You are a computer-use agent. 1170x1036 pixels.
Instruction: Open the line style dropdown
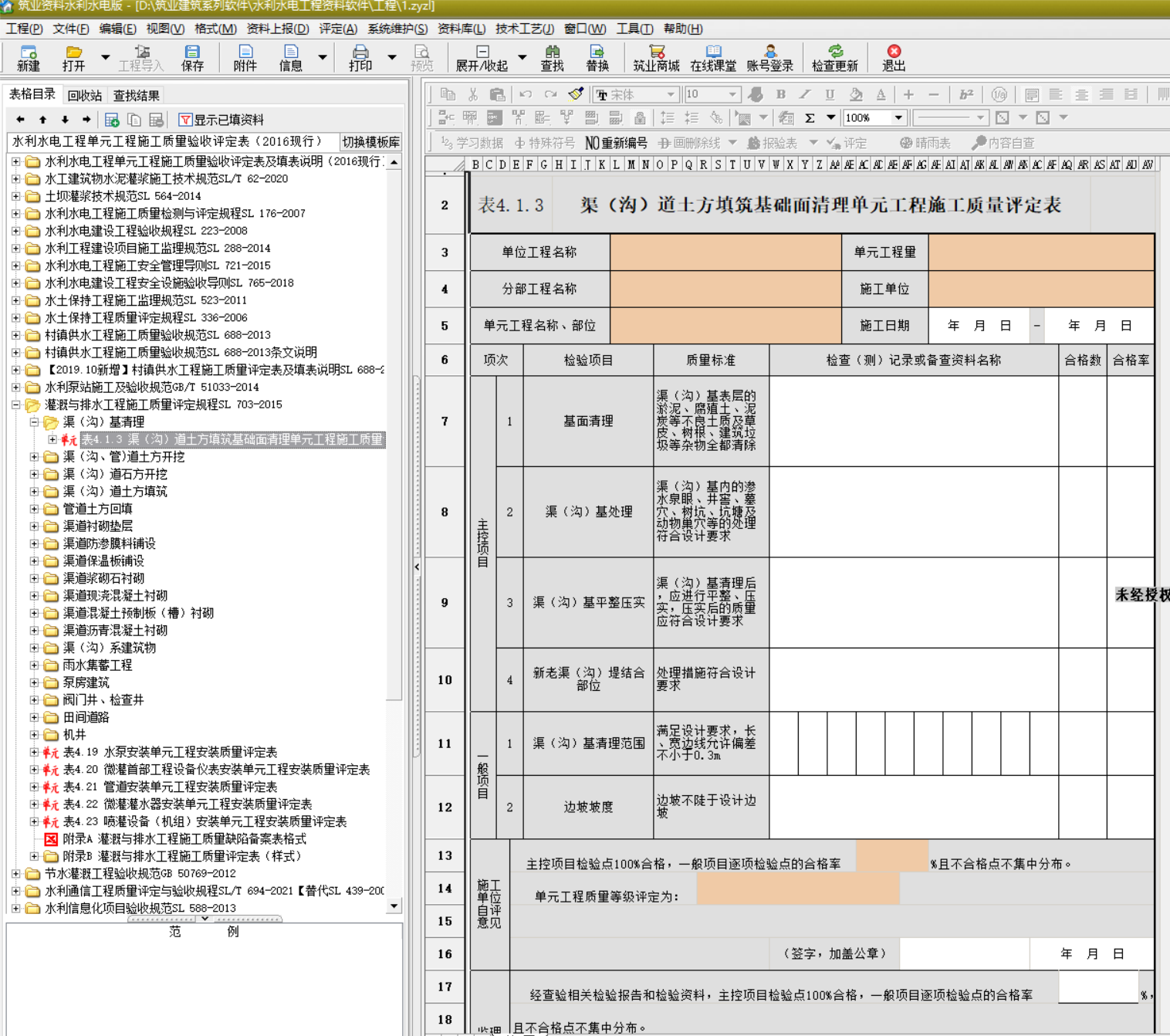point(980,118)
